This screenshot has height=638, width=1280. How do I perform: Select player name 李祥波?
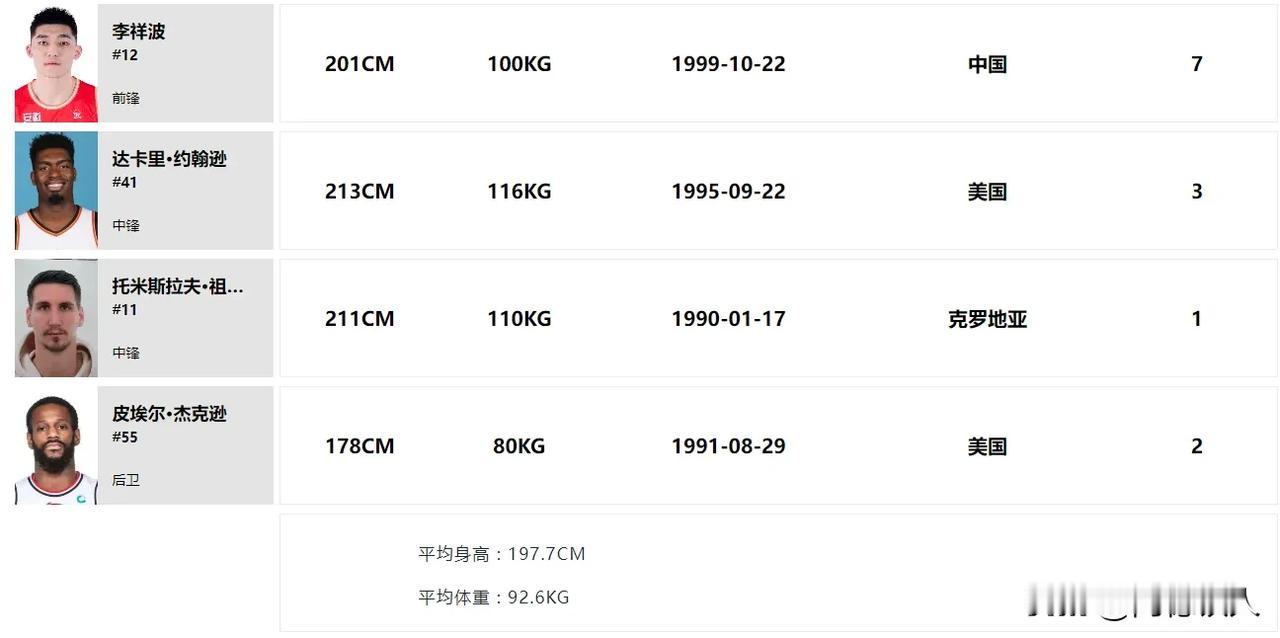point(139,32)
